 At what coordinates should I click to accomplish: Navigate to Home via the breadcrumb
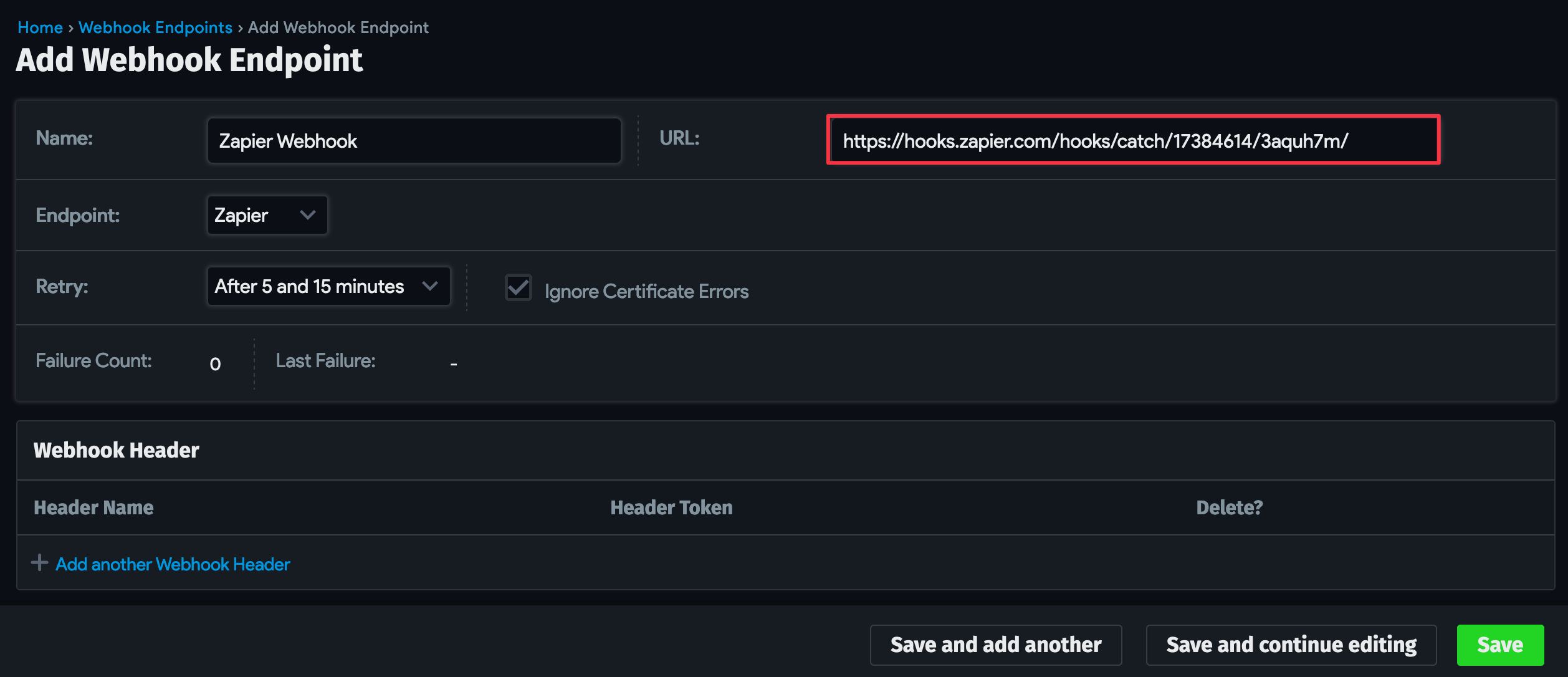(40, 27)
